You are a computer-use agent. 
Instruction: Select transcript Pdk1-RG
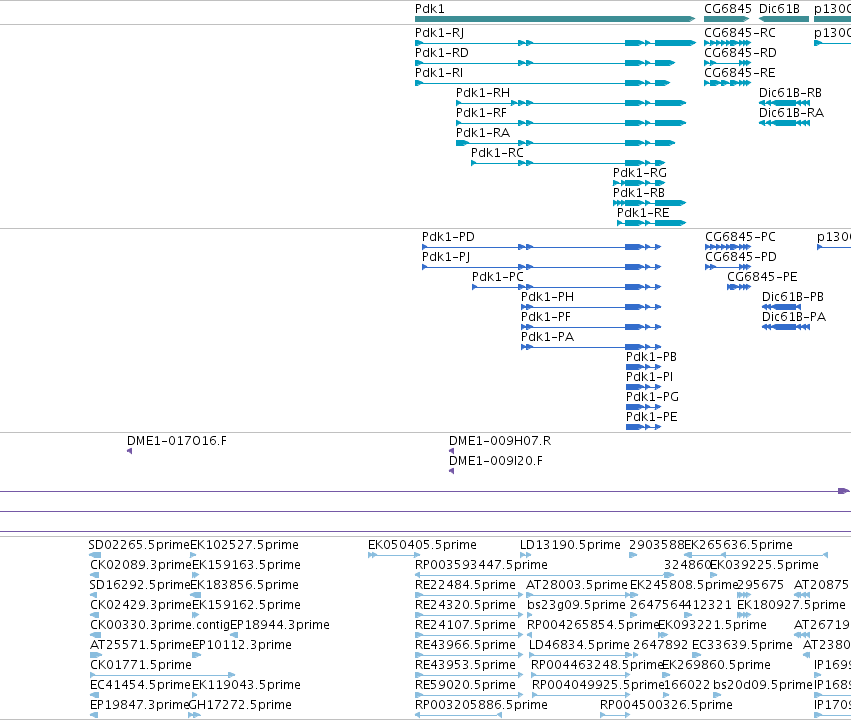coord(639,183)
